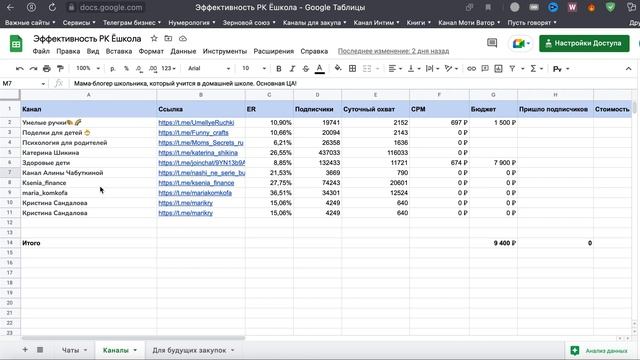Redo the last action
The height and width of the screenshot is (360, 640).
coord(33,69)
